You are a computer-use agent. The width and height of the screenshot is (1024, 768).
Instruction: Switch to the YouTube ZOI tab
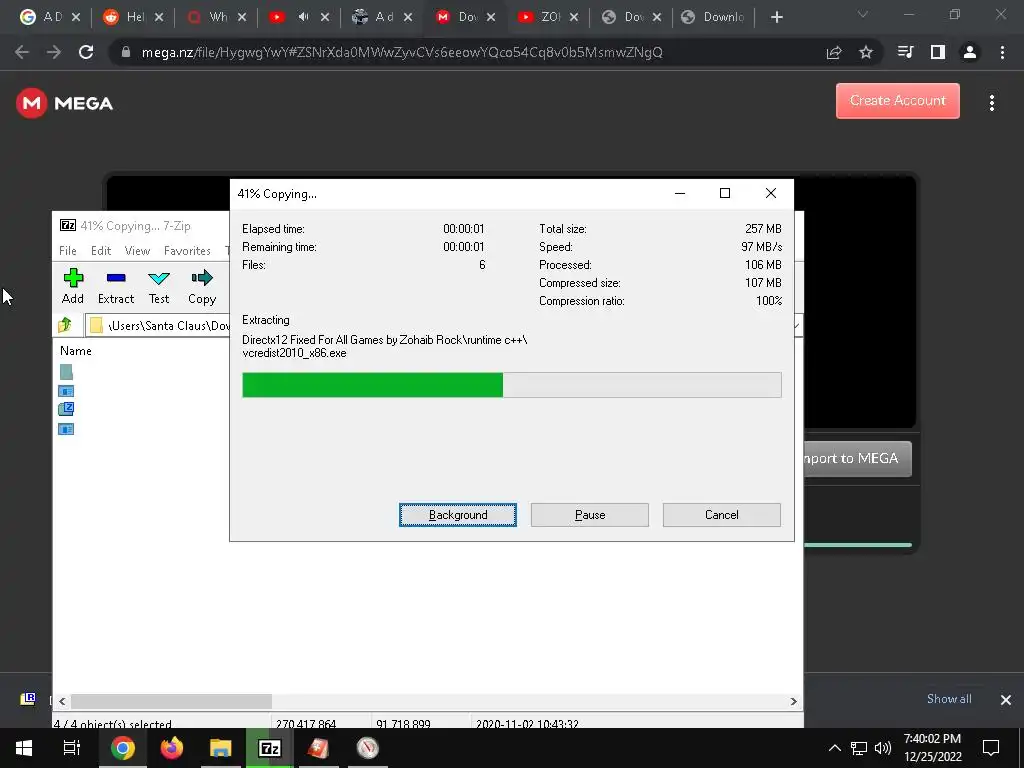549,17
